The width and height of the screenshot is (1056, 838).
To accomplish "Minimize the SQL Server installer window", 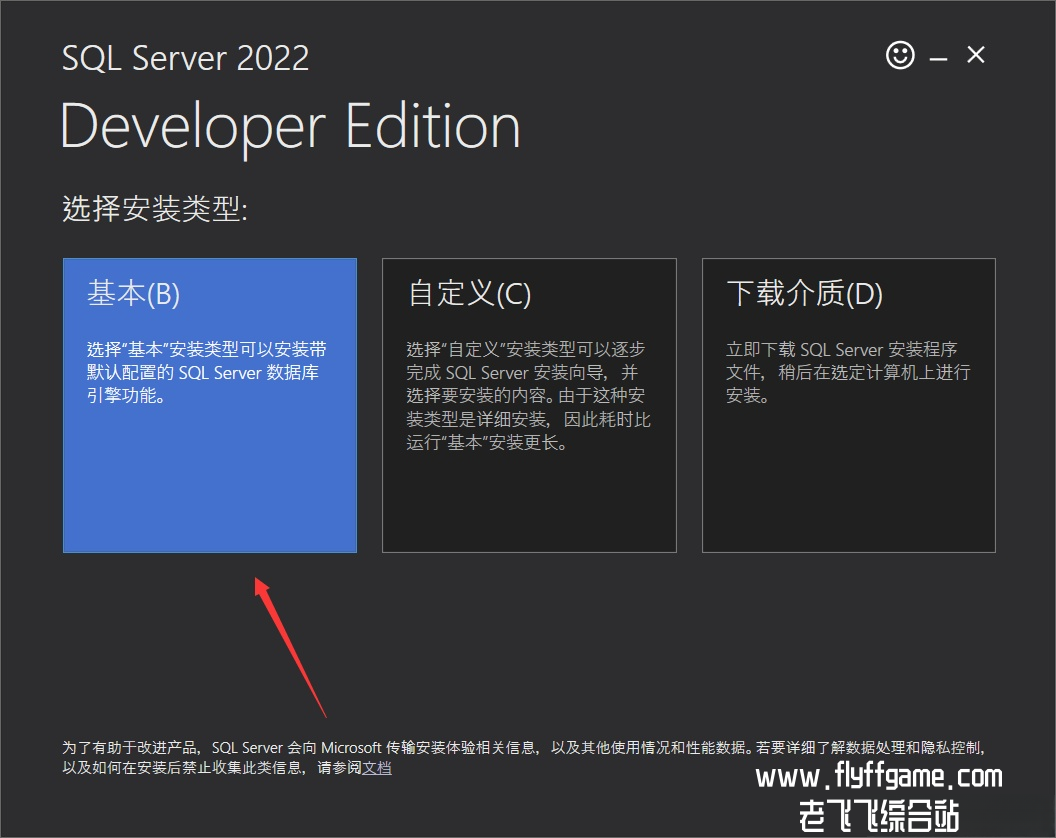I will pos(938,59).
